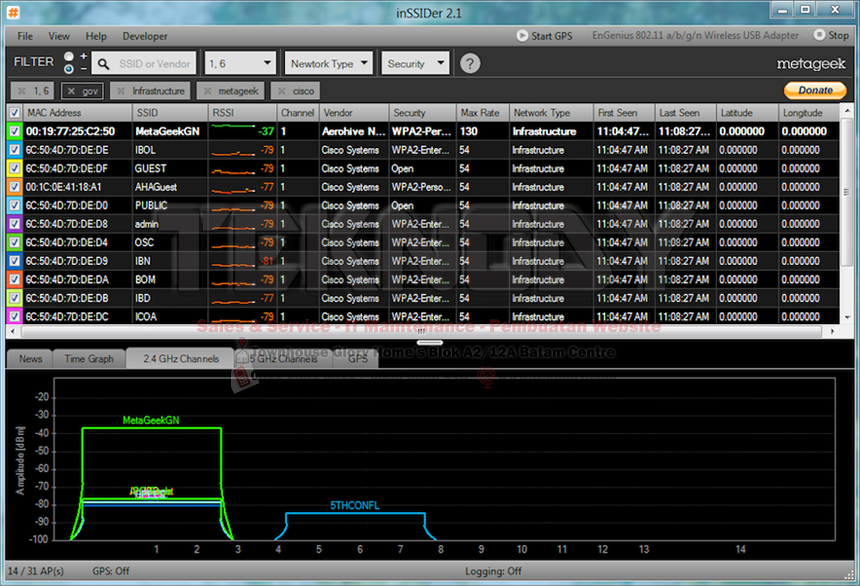The image size is (860, 586).
Task: Toggle the select-all checkbox in table header
Action: coord(14,113)
